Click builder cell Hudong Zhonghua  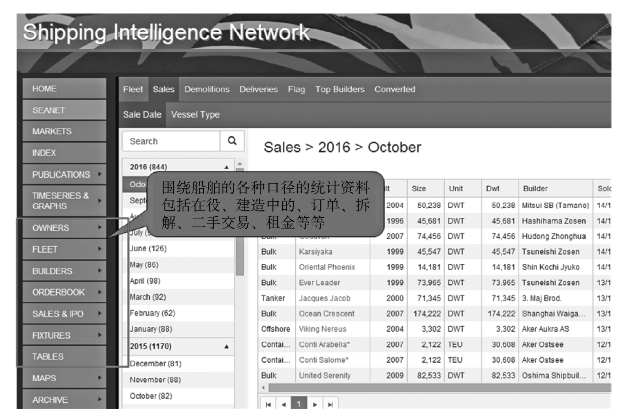click(554, 236)
